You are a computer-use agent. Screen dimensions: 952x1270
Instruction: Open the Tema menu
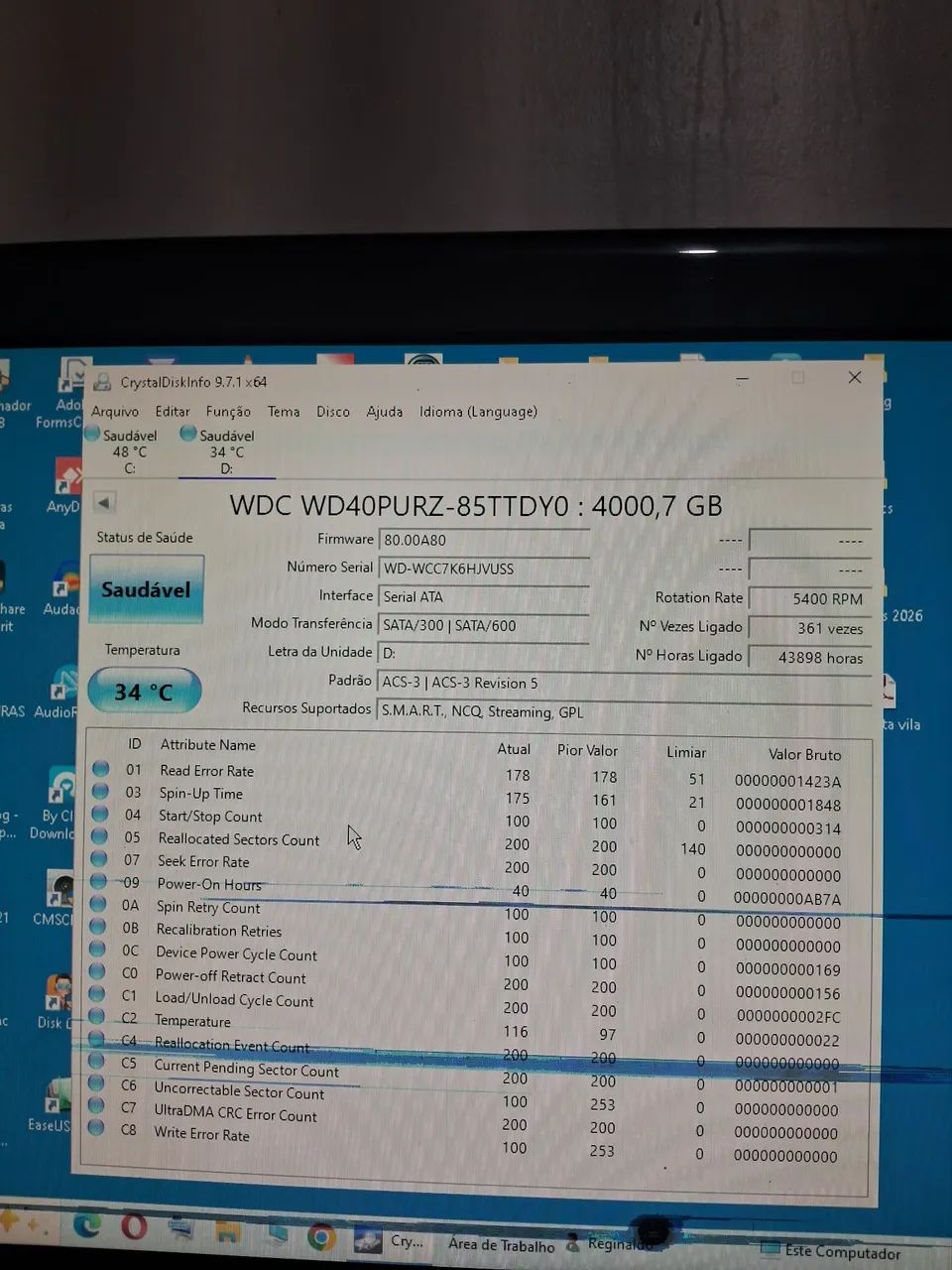click(x=284, y=411)
